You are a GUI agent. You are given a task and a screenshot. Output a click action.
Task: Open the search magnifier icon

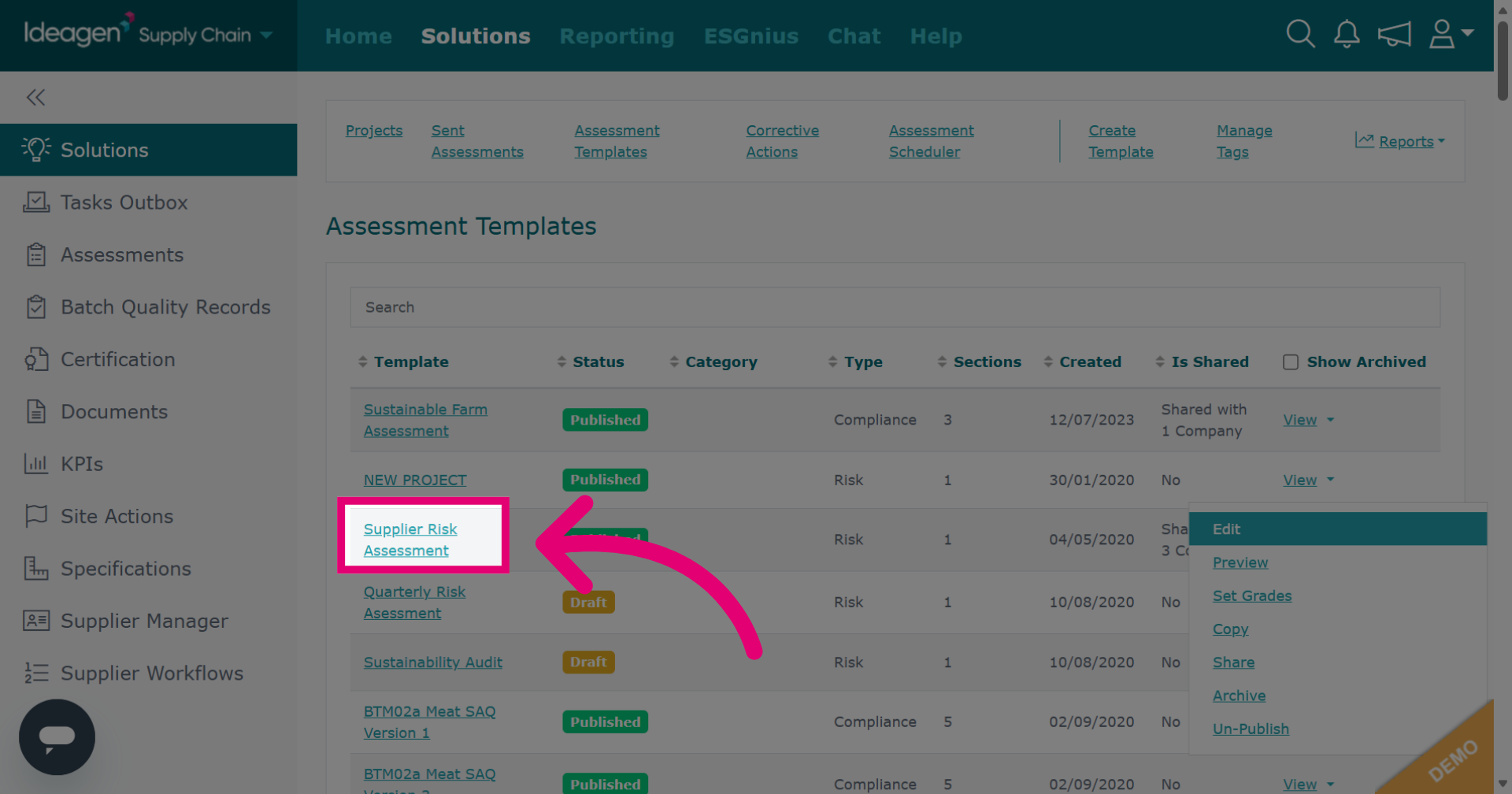pyautogui.click(x=1300, y=34)
